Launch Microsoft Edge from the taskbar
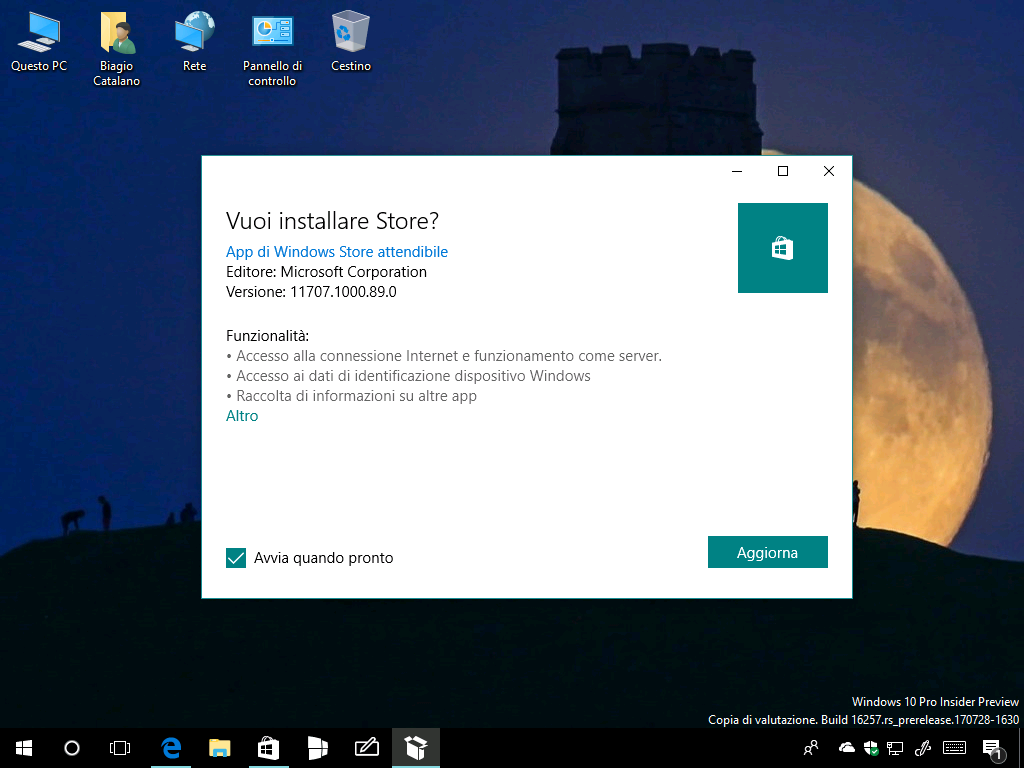1024x768 pixels. click(x=171, y=748)
